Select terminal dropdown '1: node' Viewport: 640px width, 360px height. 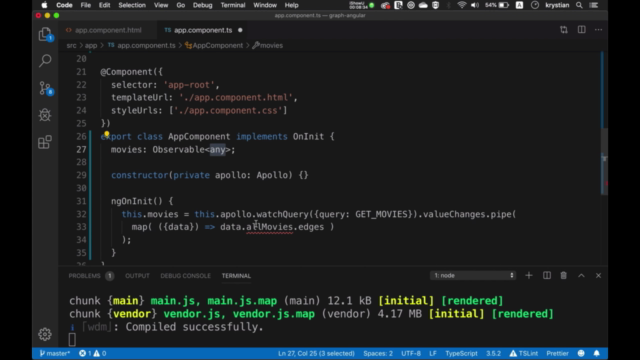pyautogui.click(x=473, y=276)
